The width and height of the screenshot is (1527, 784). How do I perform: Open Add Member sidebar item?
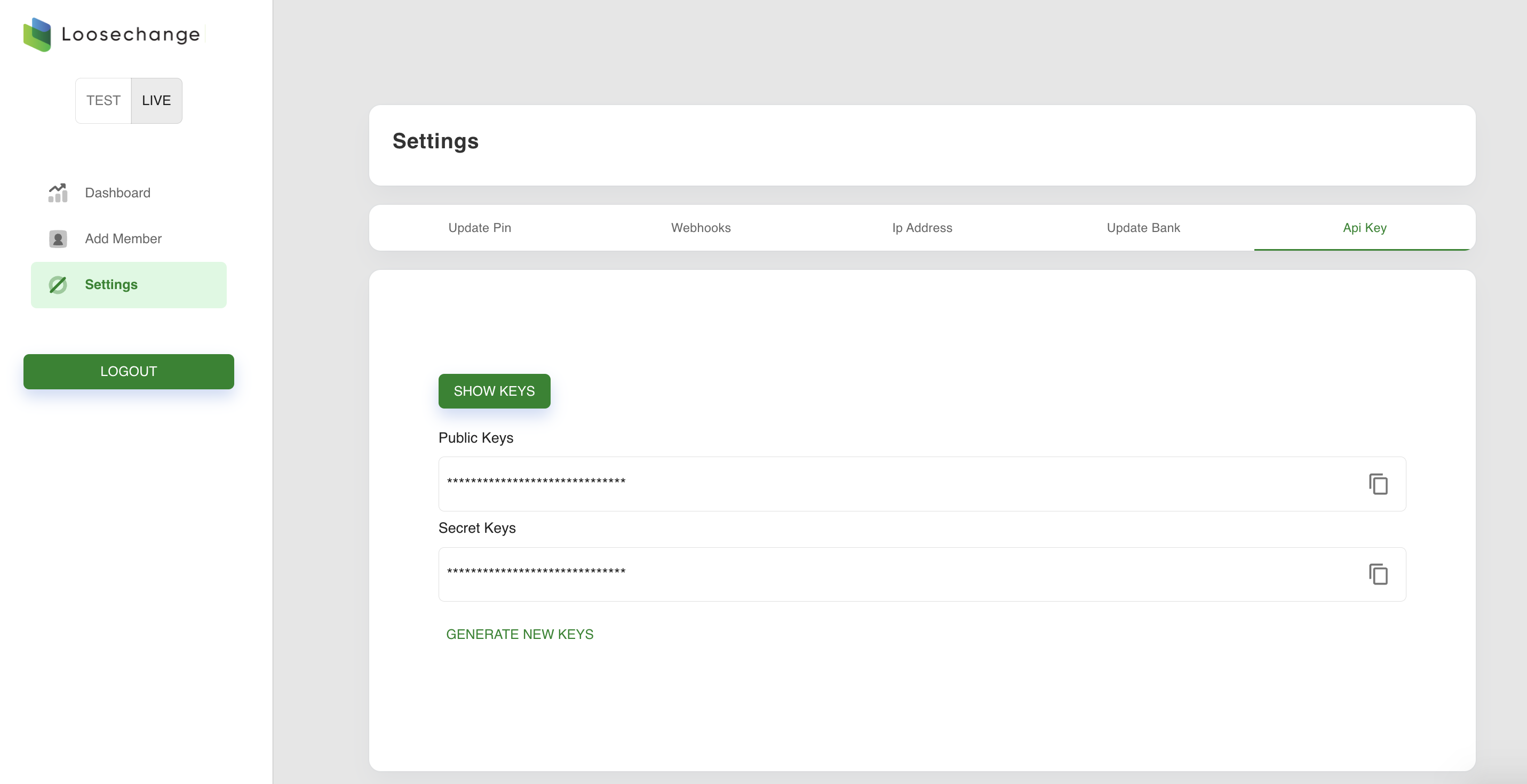123,239
